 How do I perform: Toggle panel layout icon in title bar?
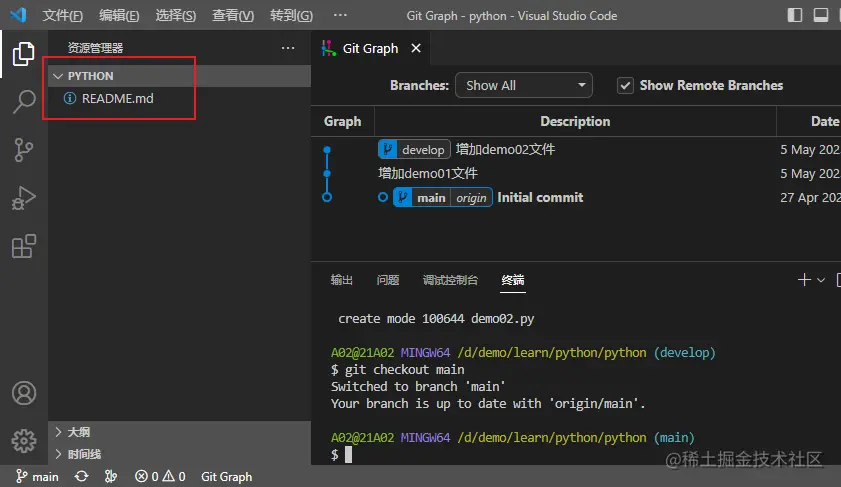(x=821, y=15)
